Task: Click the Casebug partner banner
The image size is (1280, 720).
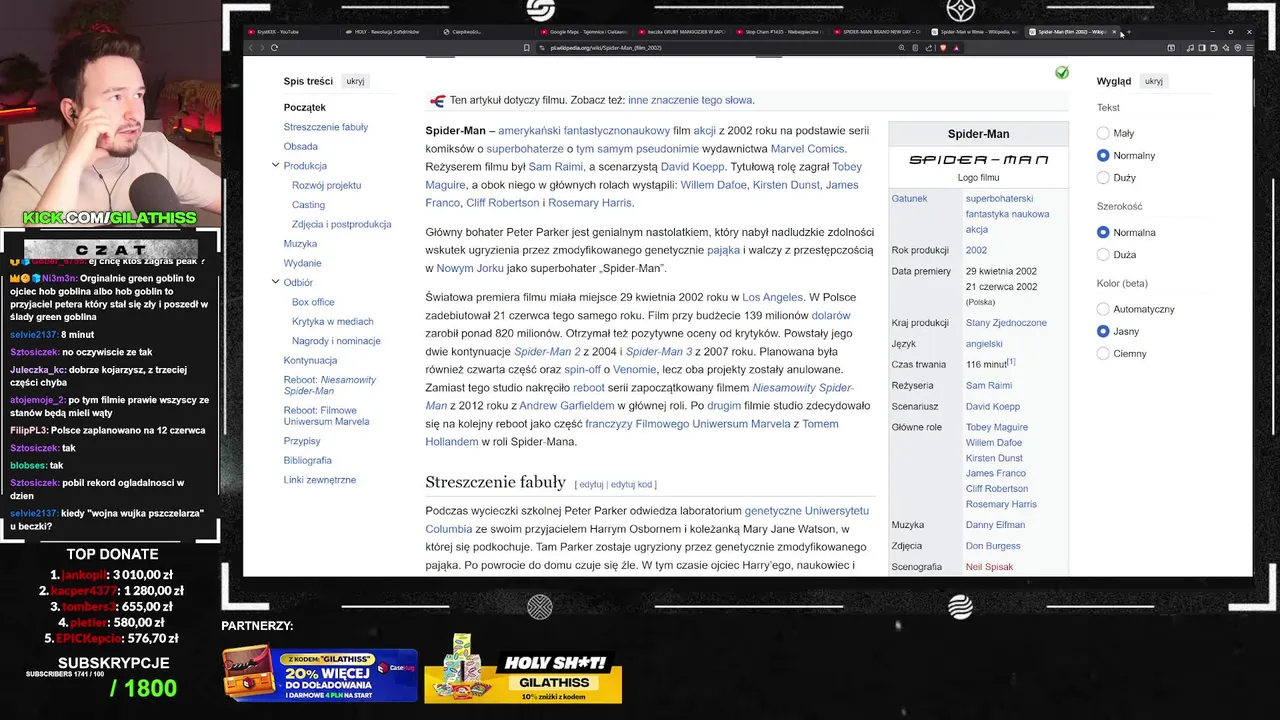Action: pos(320,674)
